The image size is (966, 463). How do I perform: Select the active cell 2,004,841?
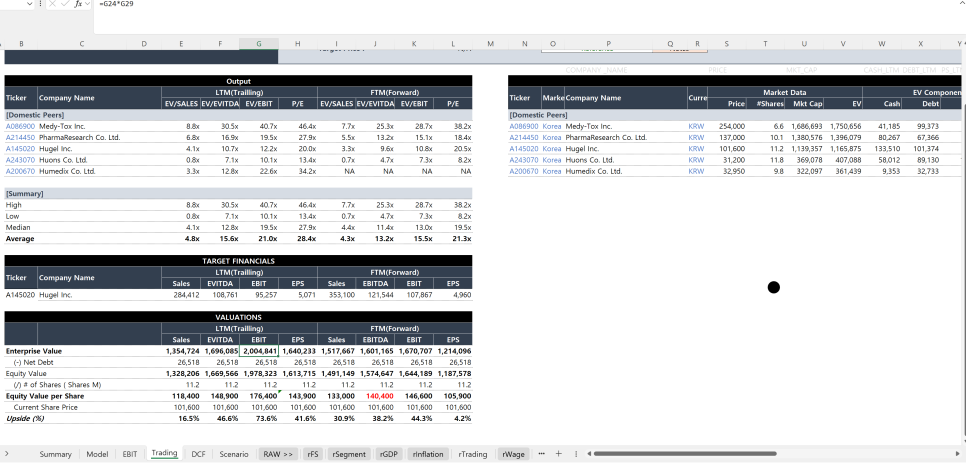(x=259, y=351)
